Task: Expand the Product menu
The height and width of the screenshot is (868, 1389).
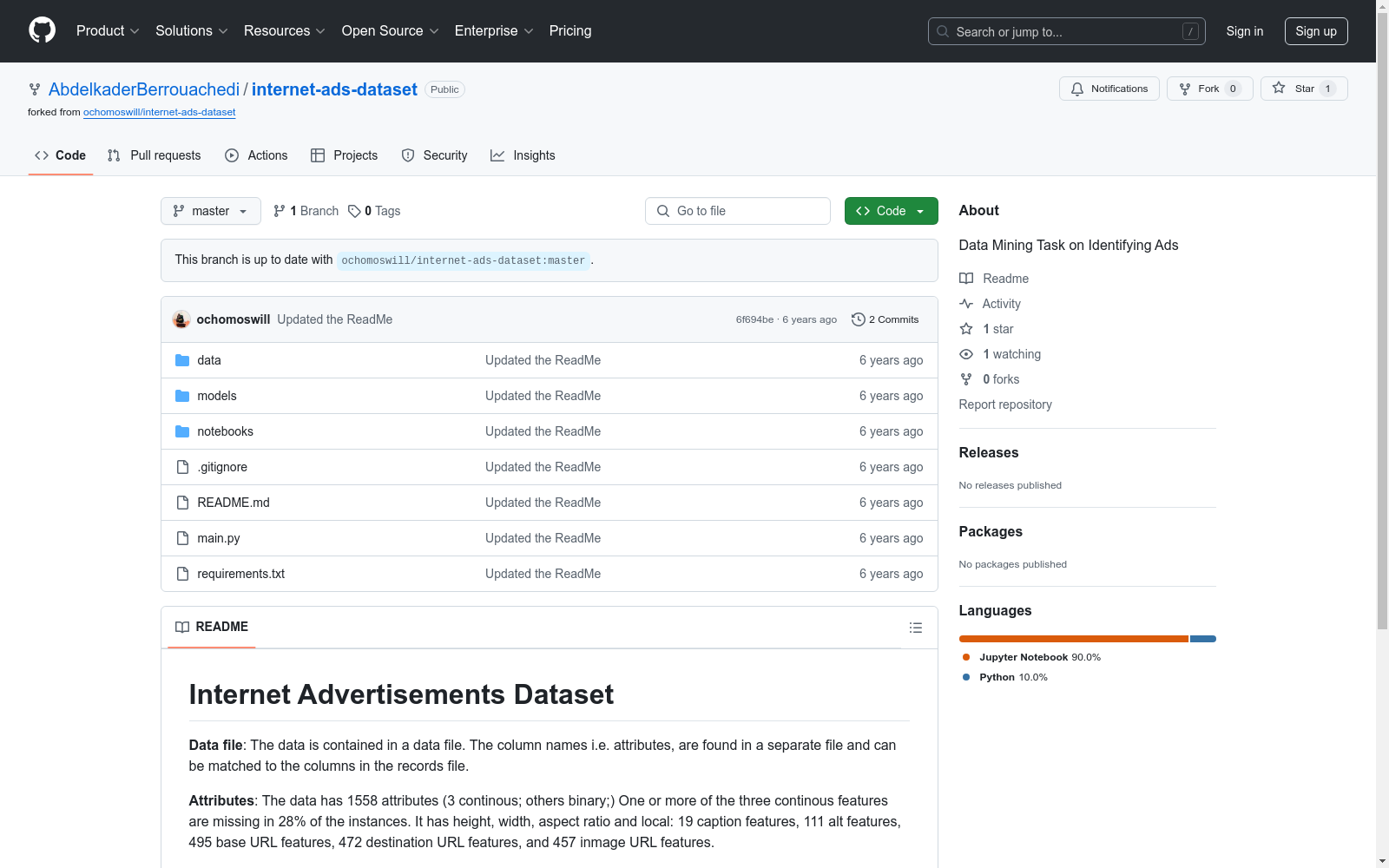Action: pyautogui.click(x=108, y=30)
